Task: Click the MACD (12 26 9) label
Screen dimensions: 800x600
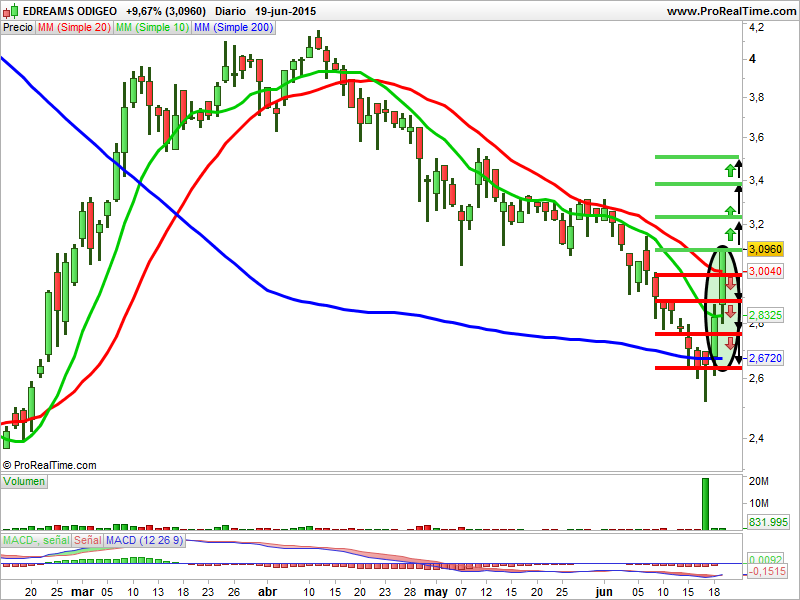Action: [x=144, y=540]
